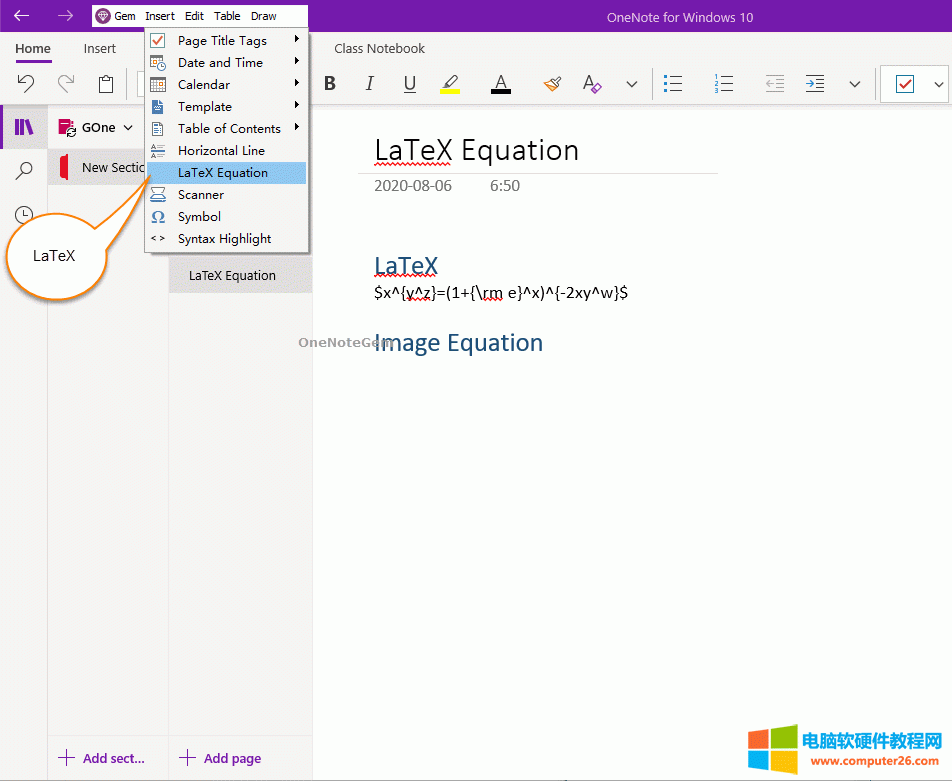Increase the paragraph indent
The height and width of the screenshot is (781, 952).
(x=815, y=84)
